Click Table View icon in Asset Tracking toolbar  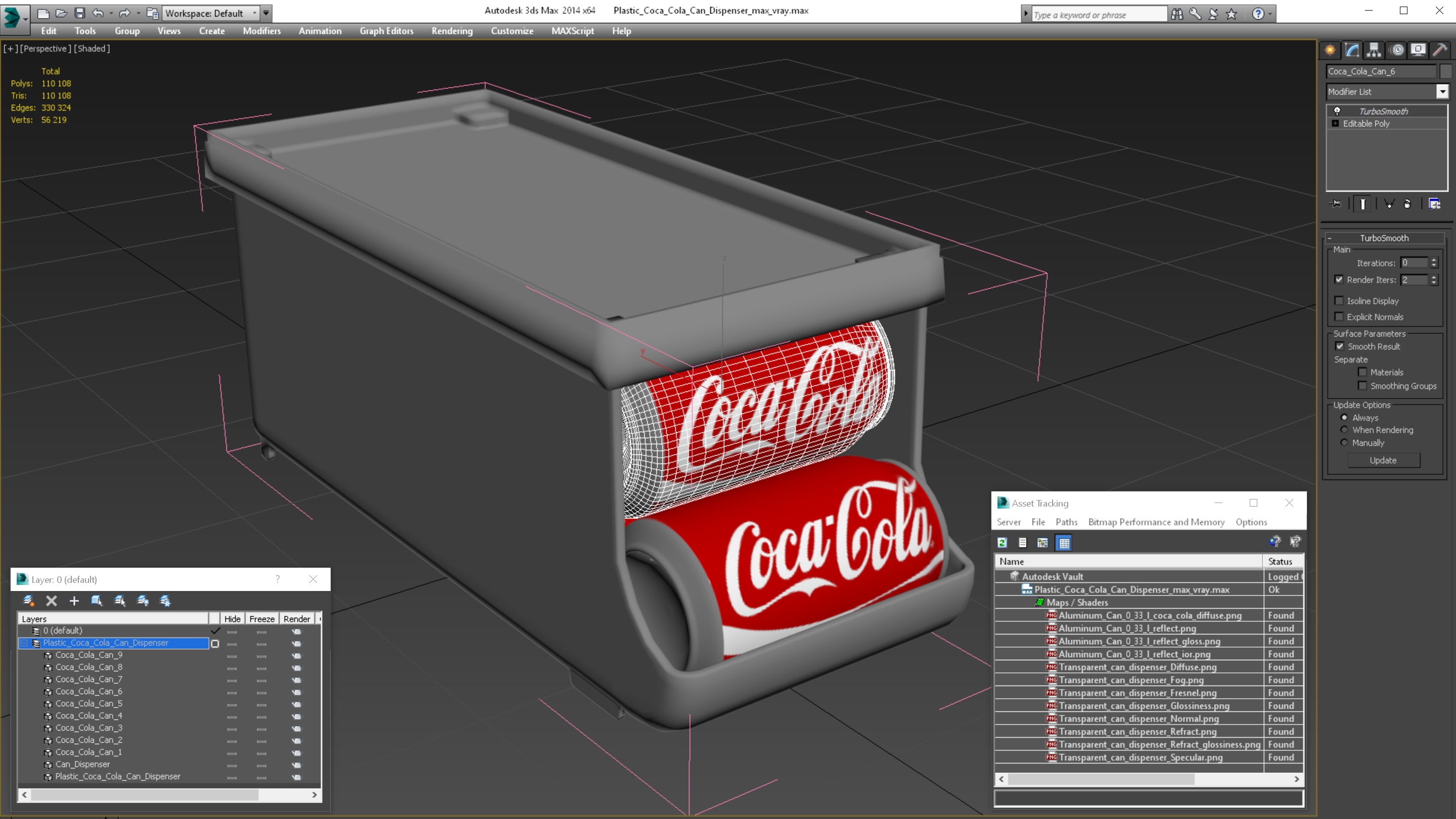point(1064,542)
